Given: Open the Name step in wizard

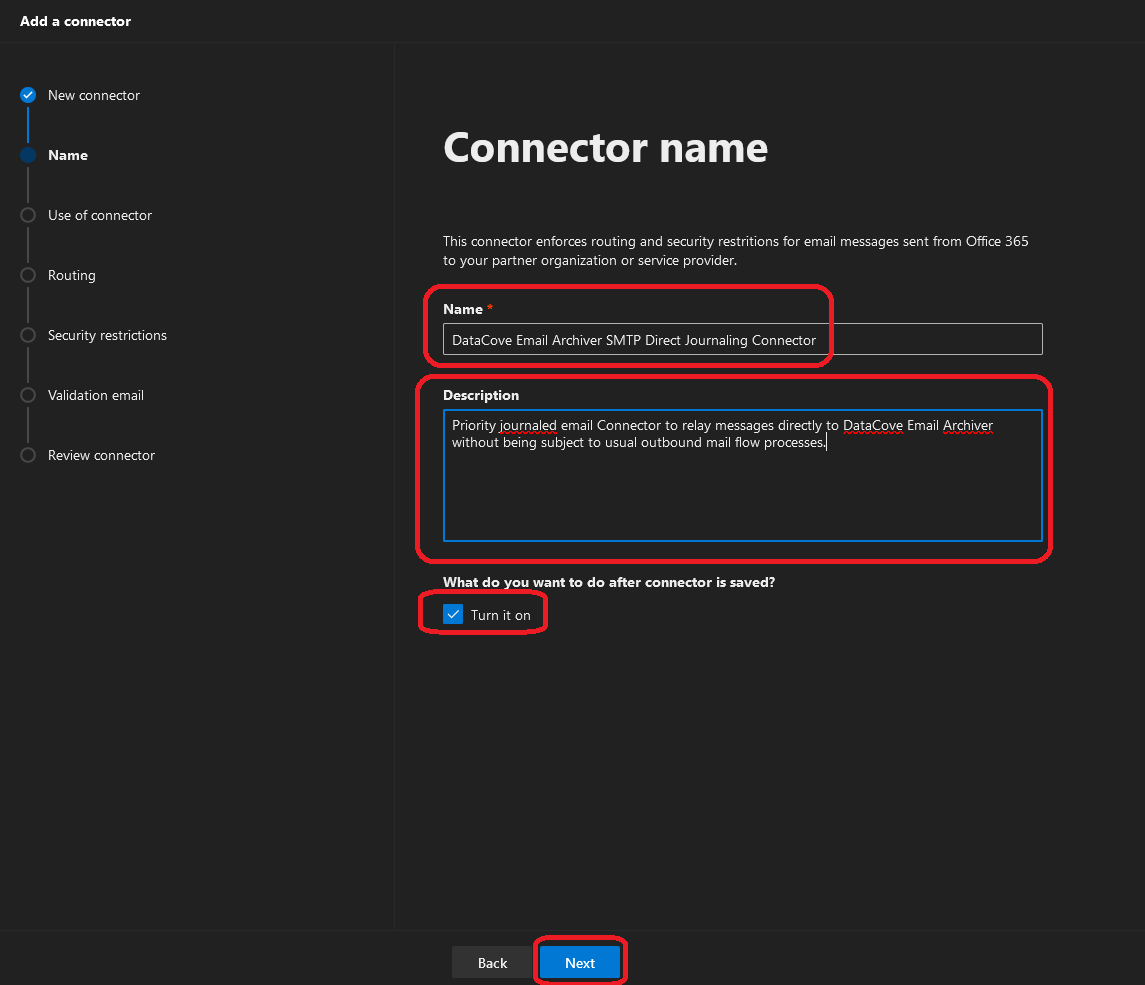Looking at the screenshot, I should (x=68, y=156).
